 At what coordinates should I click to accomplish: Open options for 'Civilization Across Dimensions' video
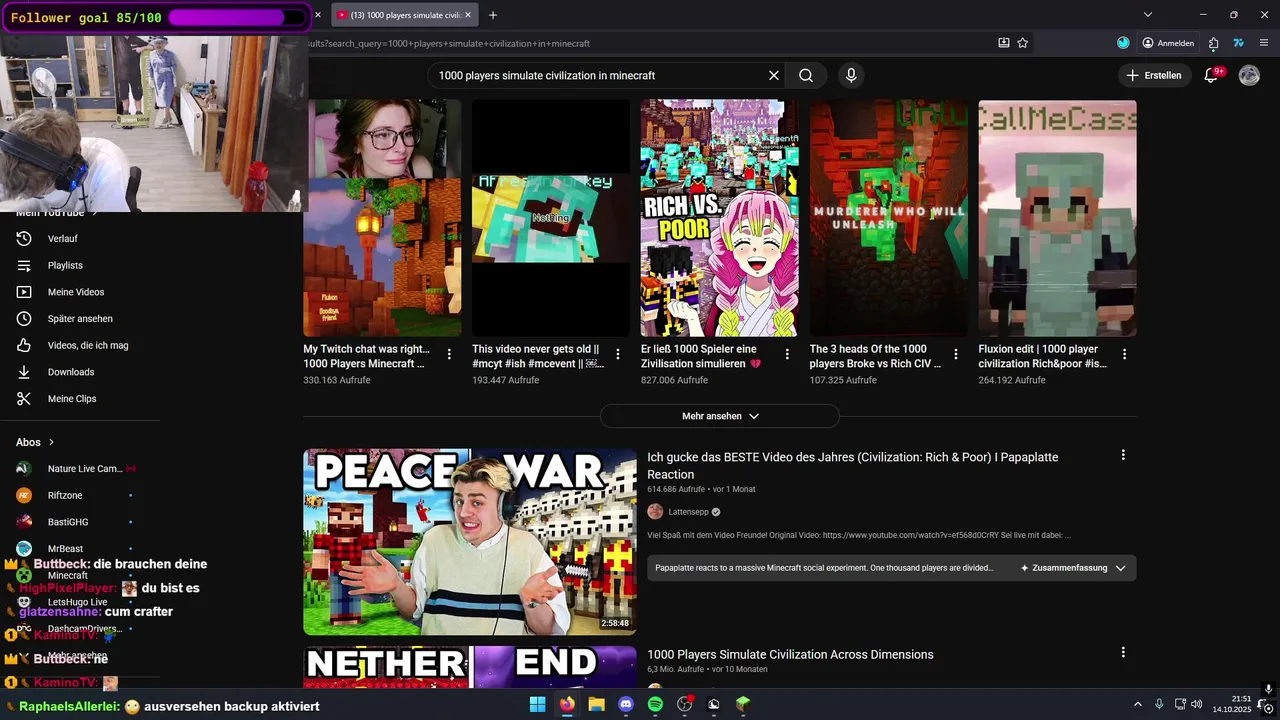(1123, 652)
